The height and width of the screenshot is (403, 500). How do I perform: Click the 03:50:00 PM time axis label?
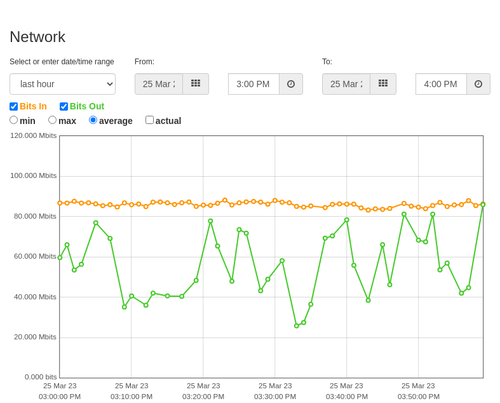point(418,397)
